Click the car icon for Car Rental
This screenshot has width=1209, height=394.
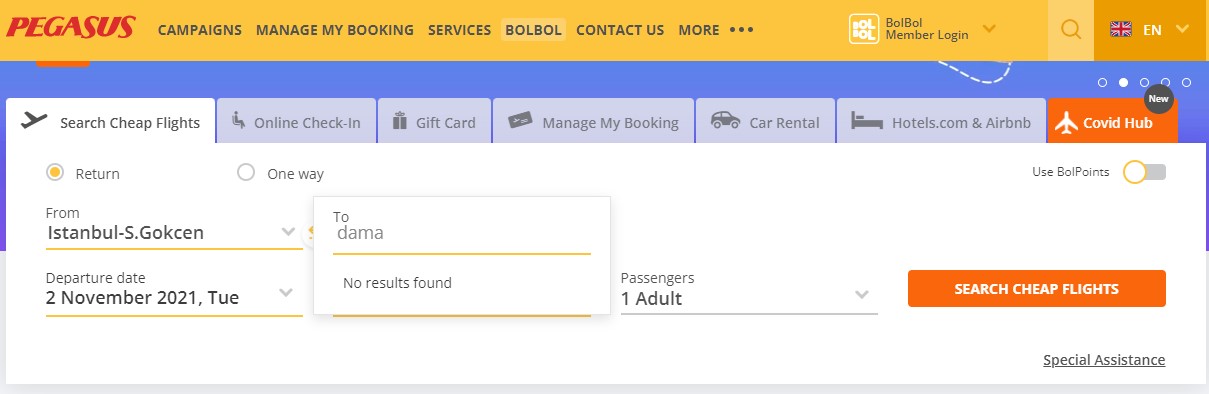pos(725,121)
